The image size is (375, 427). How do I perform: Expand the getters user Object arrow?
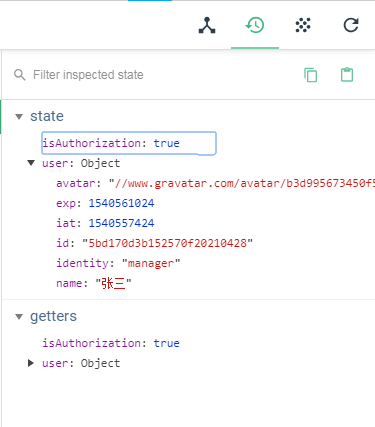point(31,363)
